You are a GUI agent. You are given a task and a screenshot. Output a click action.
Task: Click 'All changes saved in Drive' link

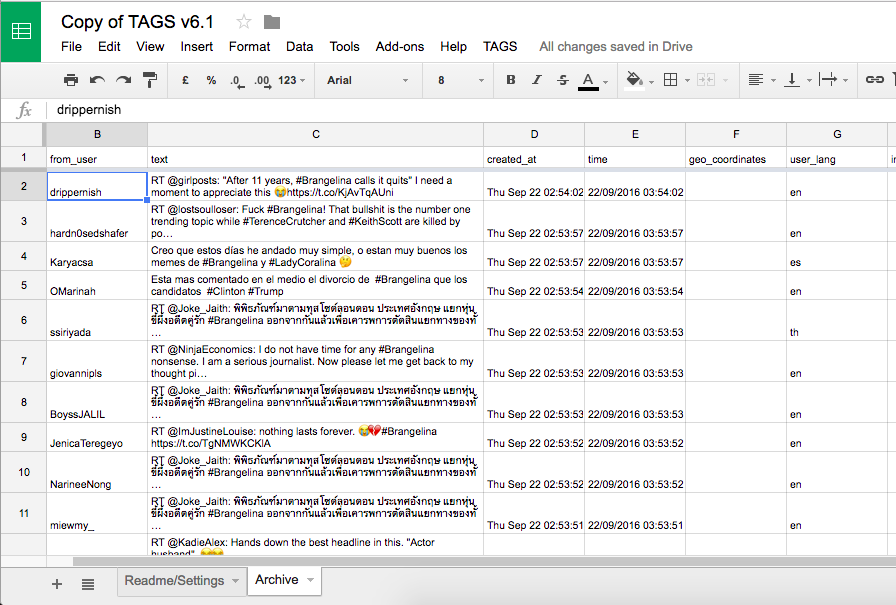pos(615,47)
